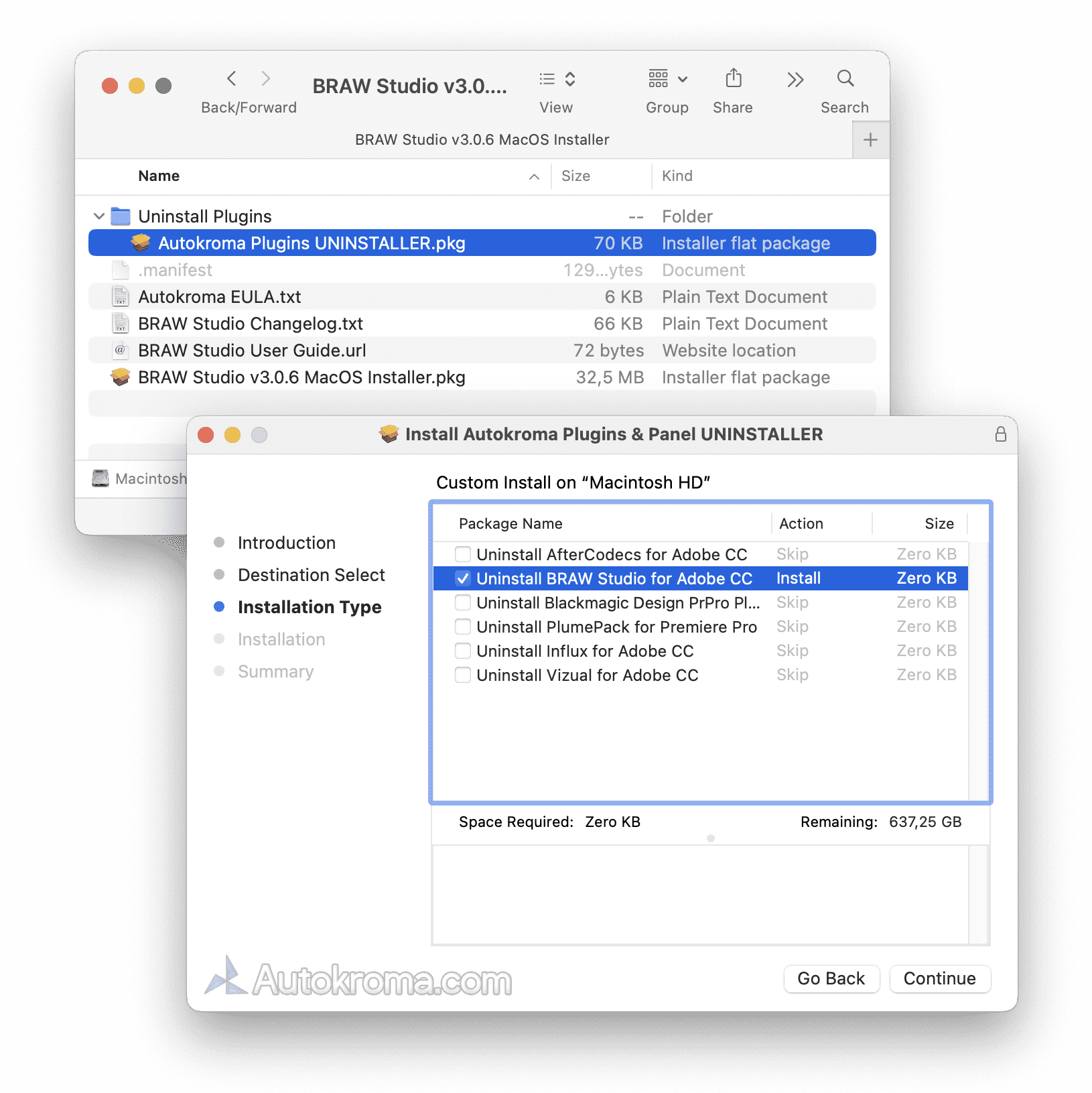Image resolution: width=1092 pixels, height=1093 pixels.
Task: Open the Group dropdown in Finder toolbar
Action: pos(667,79)
